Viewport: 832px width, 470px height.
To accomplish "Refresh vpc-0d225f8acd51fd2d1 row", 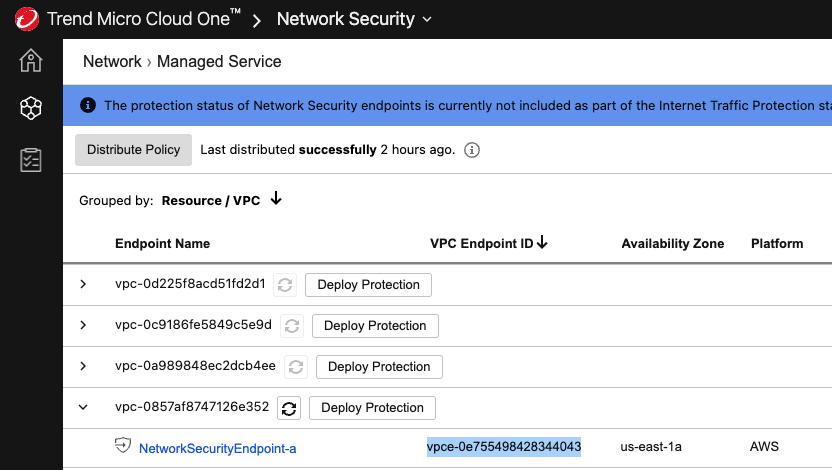I will point(285,285).
